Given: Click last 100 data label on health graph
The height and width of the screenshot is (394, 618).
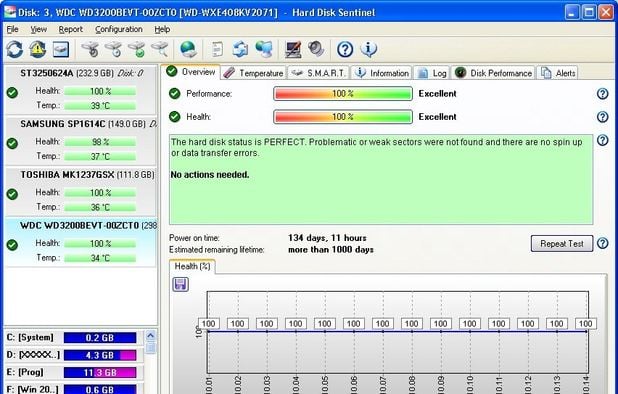Looking at the screenshot, I should [x=585, y=323].
